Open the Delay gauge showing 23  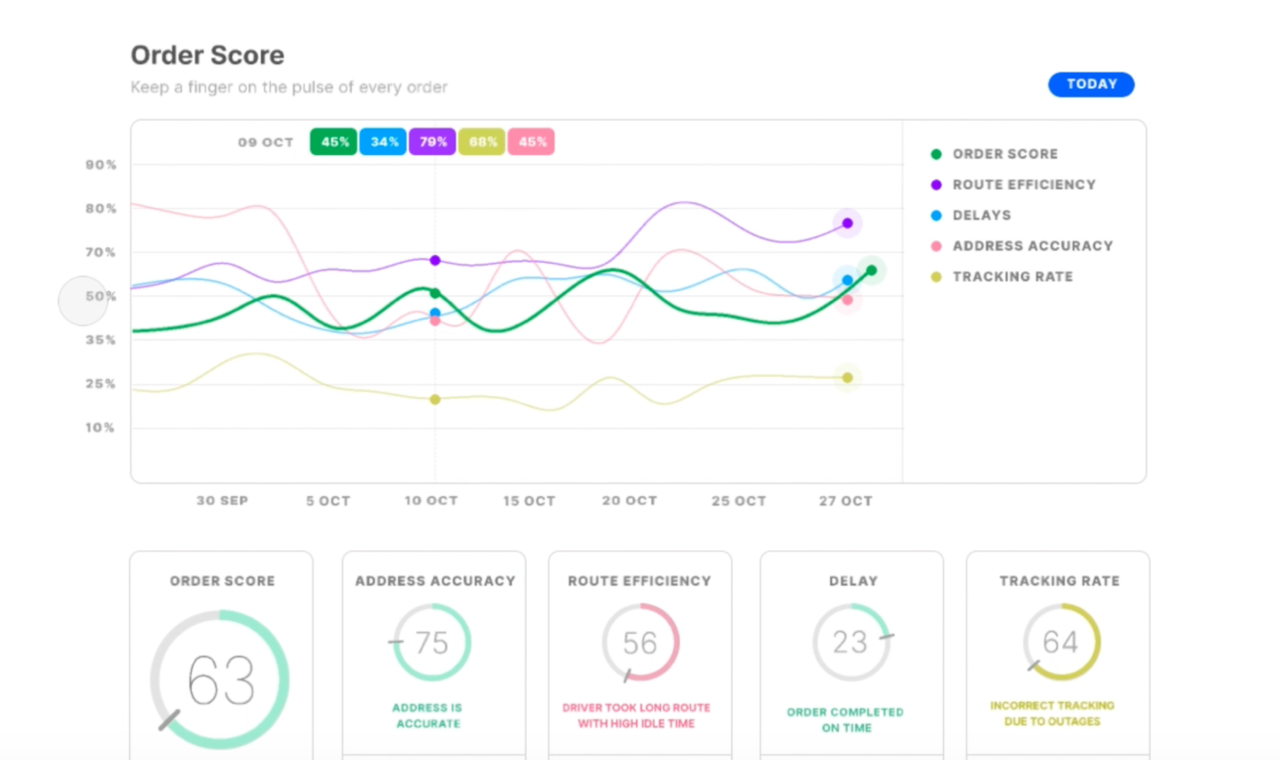click(851, 642)
